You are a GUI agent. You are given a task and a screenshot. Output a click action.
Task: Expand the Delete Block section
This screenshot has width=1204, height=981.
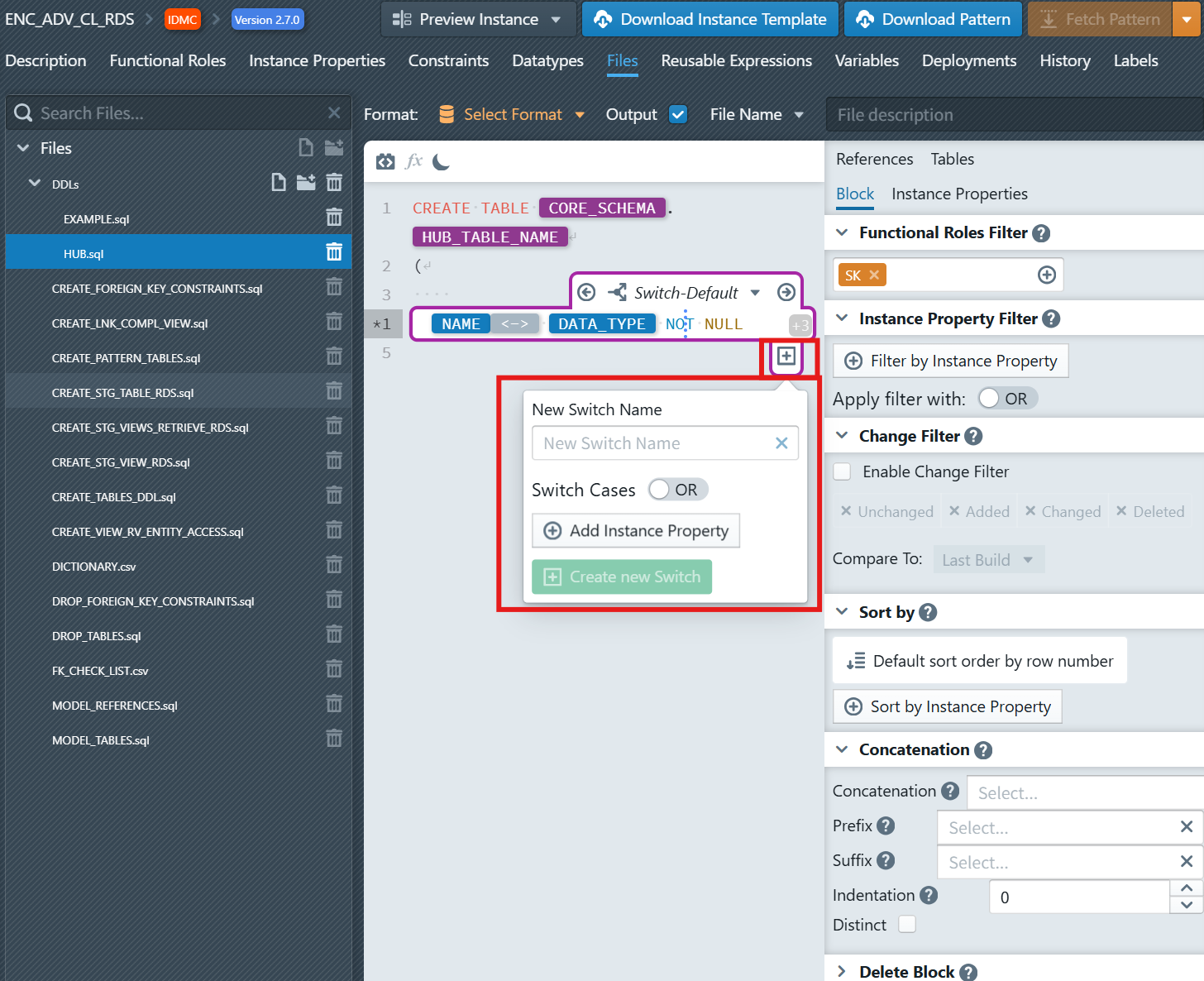pyautogui.click(x=842, y=971)
